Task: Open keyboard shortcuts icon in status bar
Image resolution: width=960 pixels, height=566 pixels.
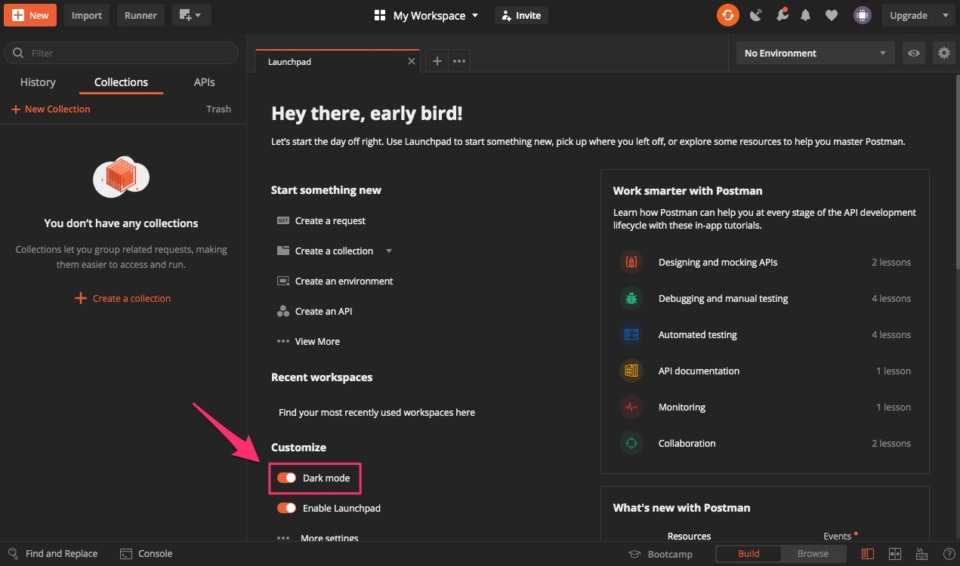Action: [x=921, y=554]
